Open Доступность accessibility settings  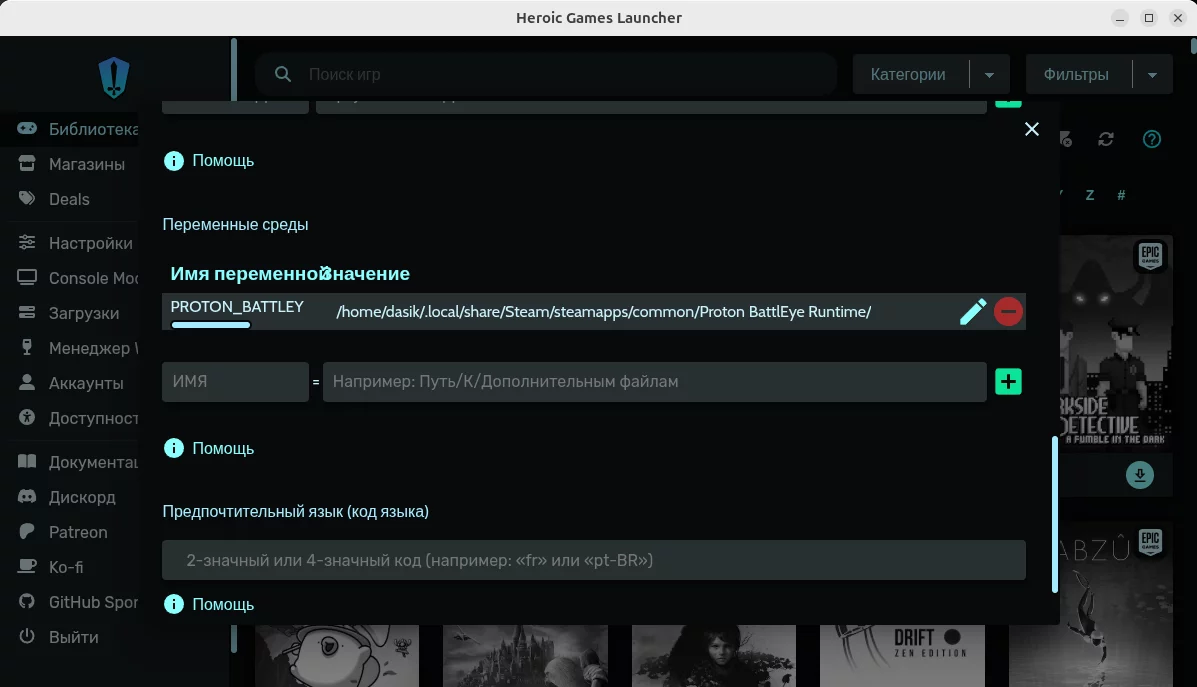(77, 419)
